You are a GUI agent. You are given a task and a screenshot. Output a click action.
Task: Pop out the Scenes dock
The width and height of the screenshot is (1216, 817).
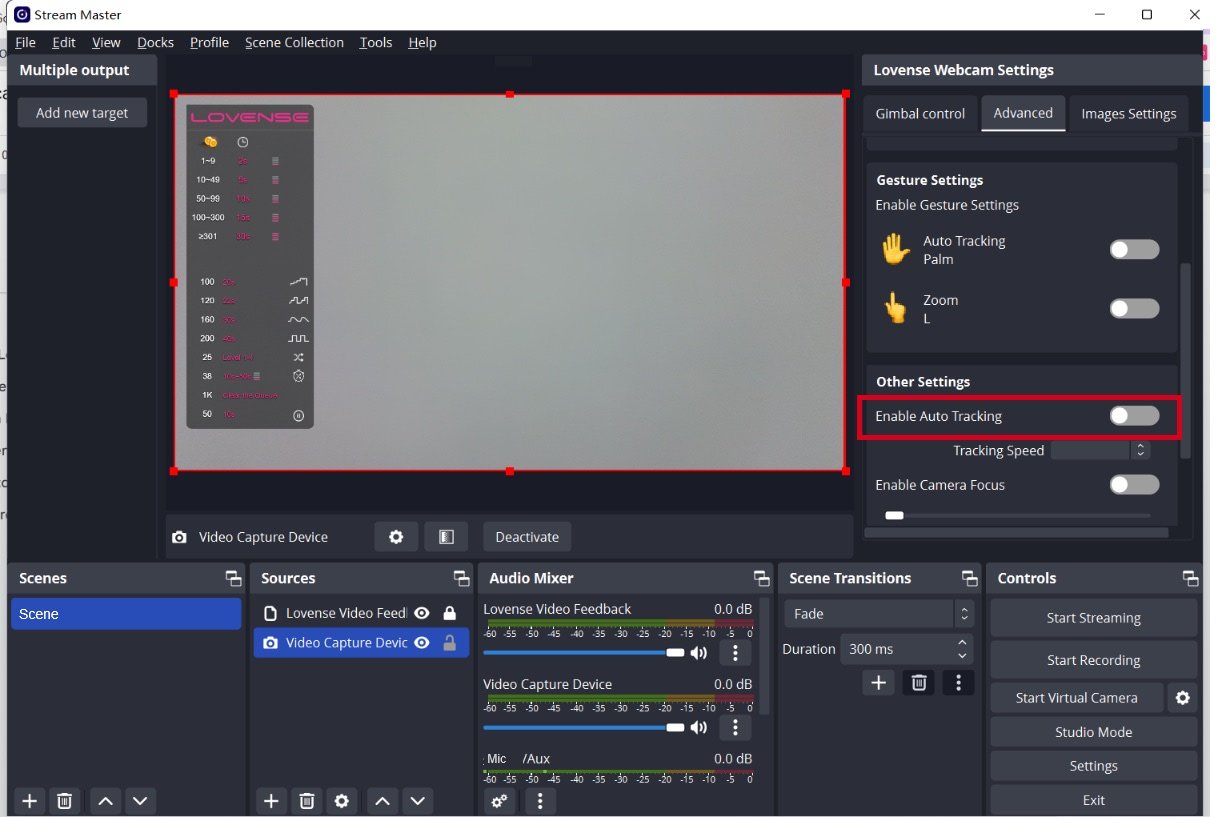tap(233, 578)
